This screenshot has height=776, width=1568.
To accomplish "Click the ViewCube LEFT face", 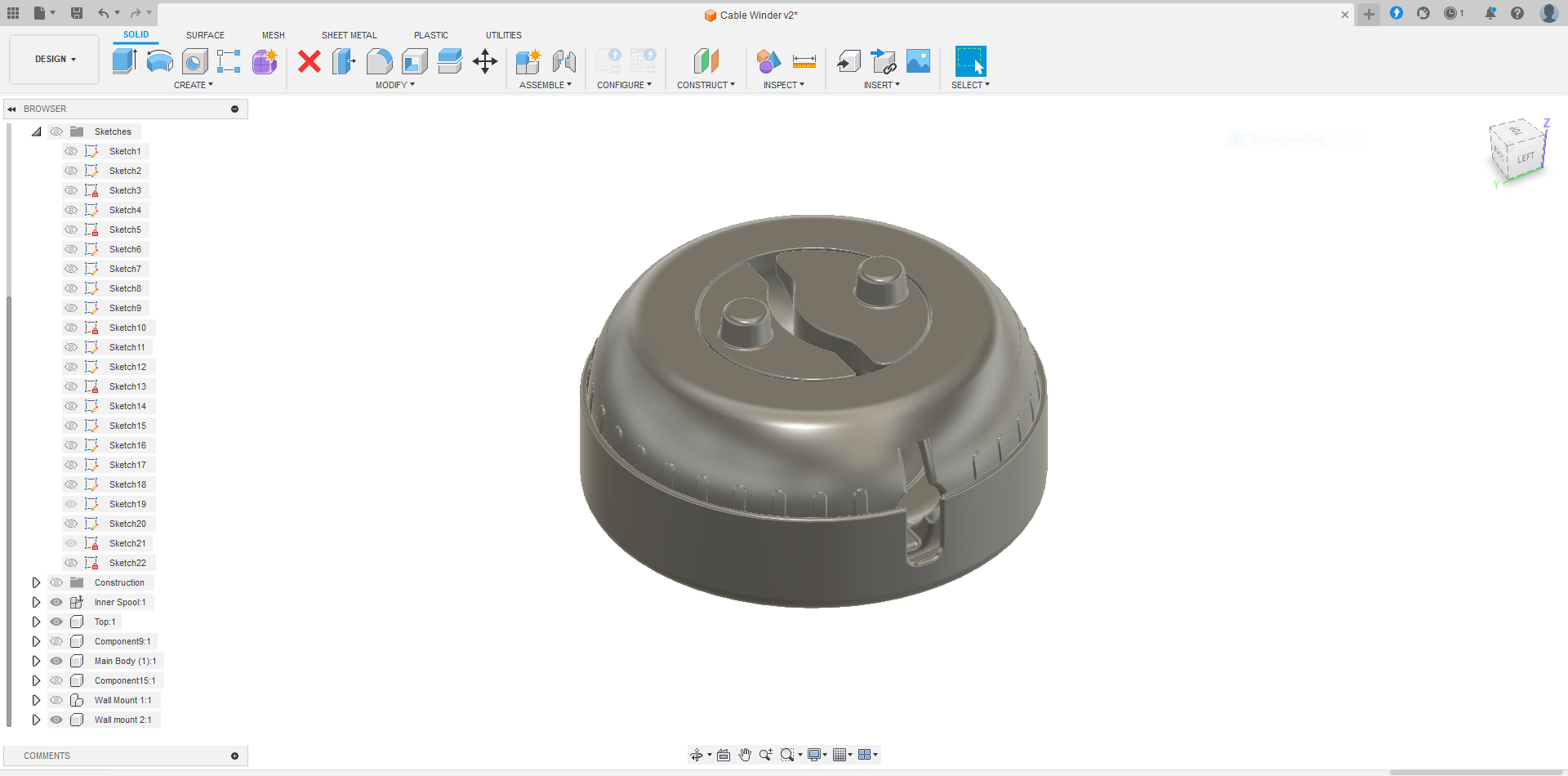I will coord(1526,158).
